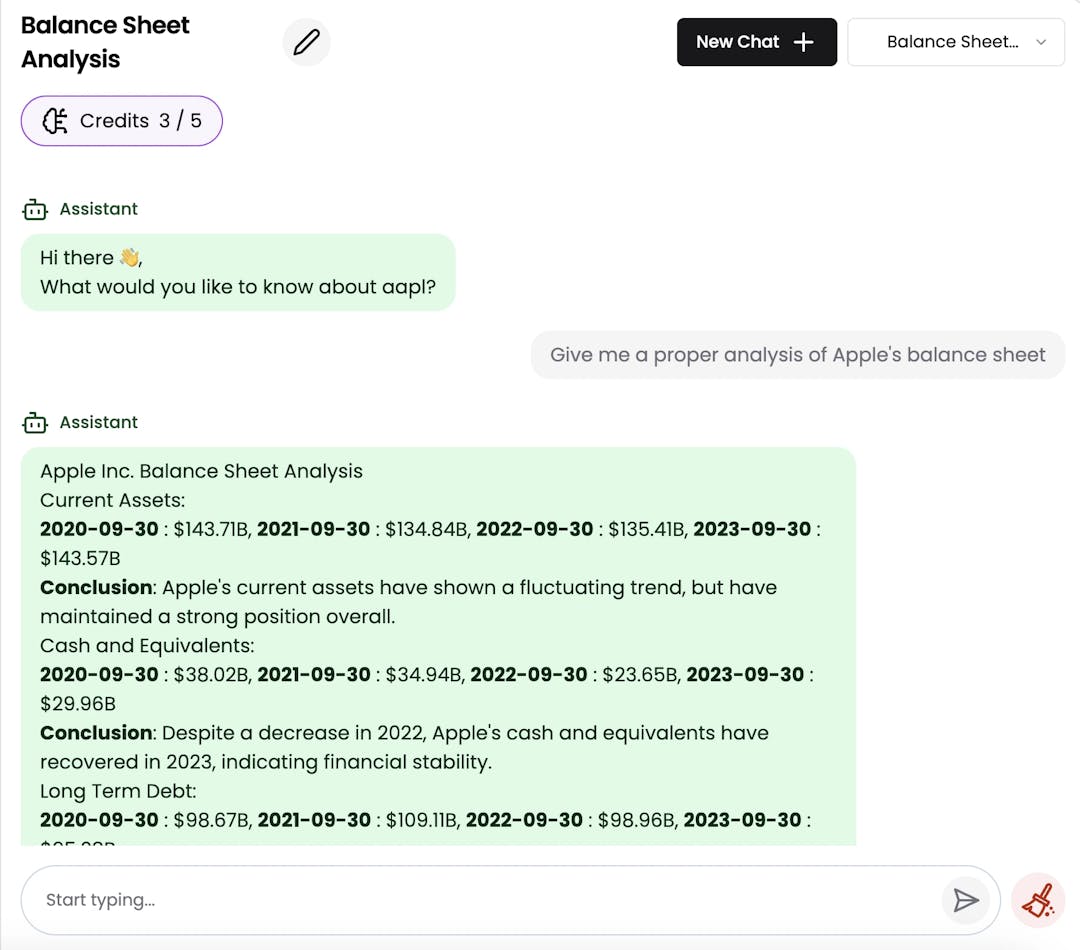Image resolution: width=1080 pixels, height=950 pixels.
Task: Select the brain icon in the Credits badge
Action: 56,120
